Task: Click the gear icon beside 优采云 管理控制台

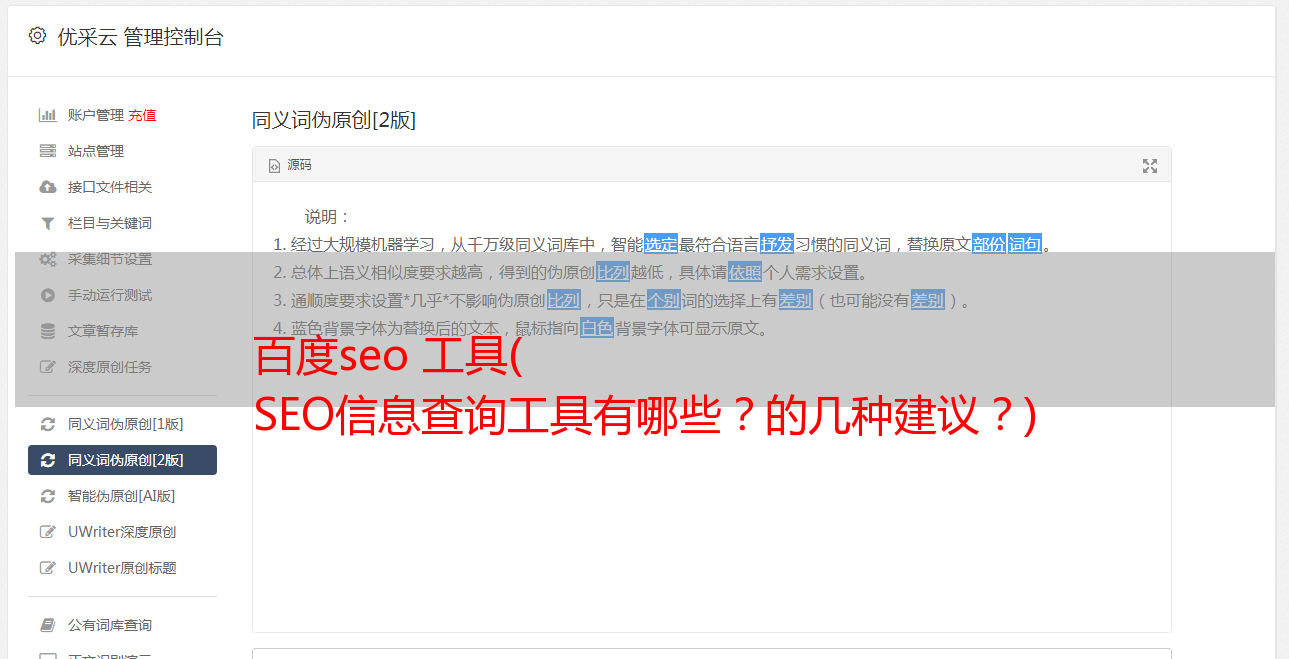Action: coord(38,36)
